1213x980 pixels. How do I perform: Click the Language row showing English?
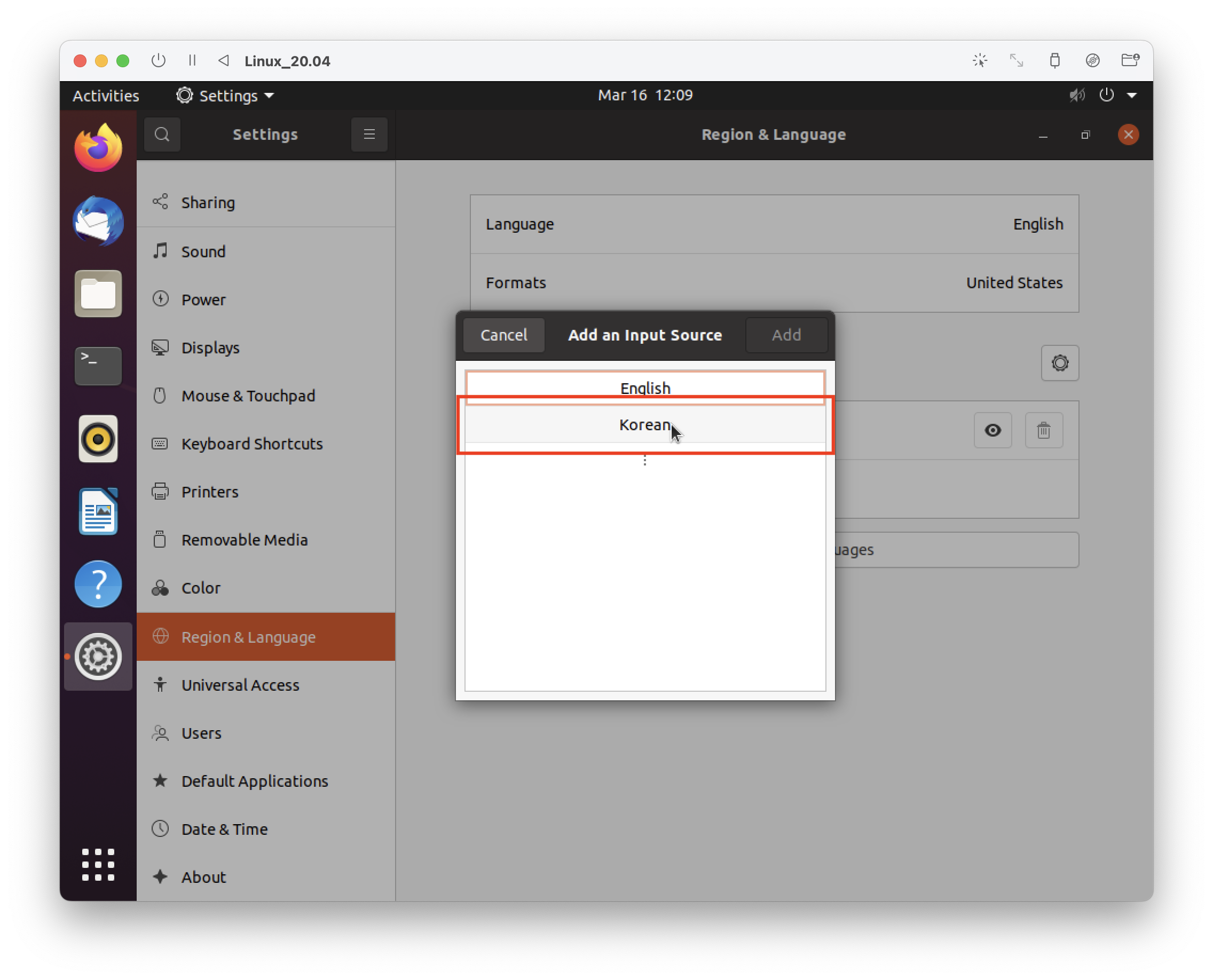coord(774,224)
